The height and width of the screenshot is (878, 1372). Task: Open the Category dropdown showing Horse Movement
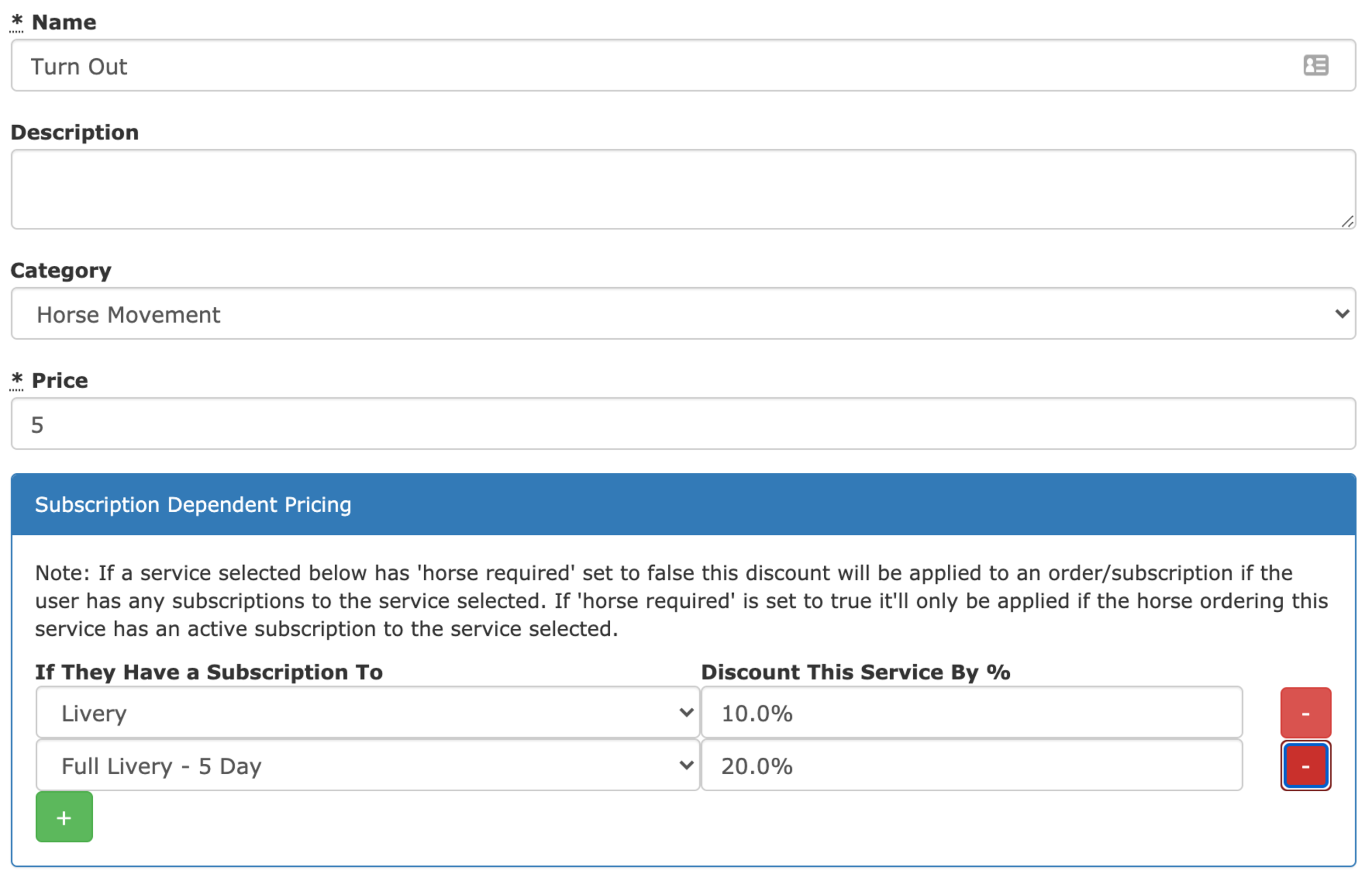(x=683, y=314)
